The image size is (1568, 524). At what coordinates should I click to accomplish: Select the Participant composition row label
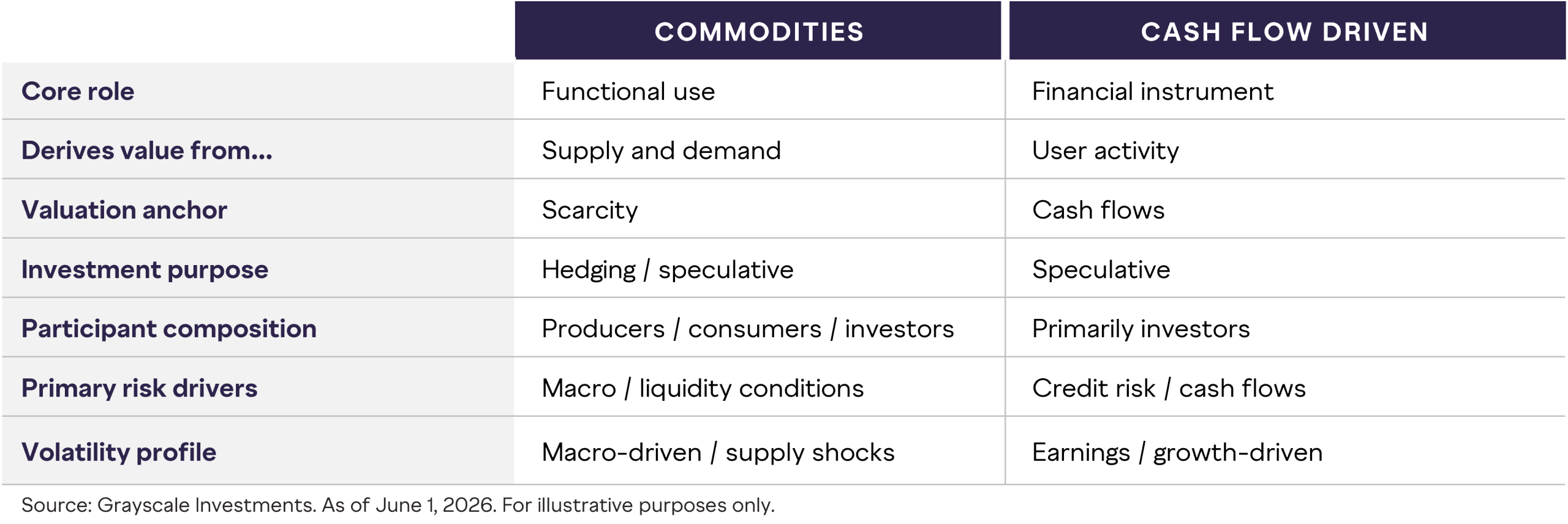pos(169,329)
